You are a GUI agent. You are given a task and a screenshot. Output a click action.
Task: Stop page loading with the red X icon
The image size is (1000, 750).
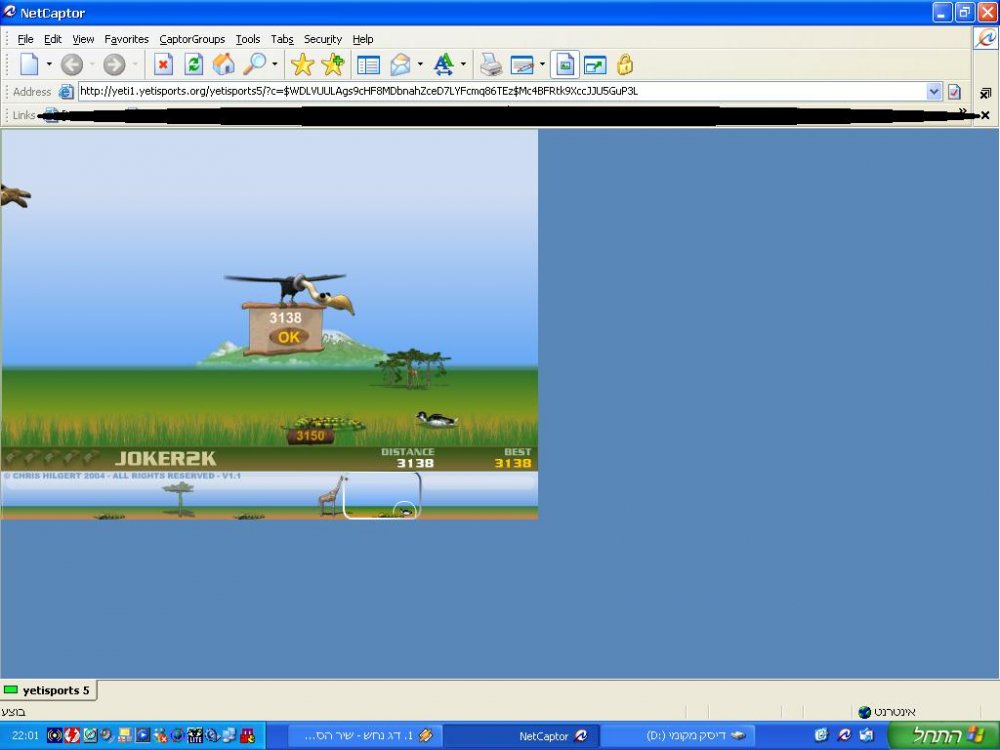click(163, 64)
